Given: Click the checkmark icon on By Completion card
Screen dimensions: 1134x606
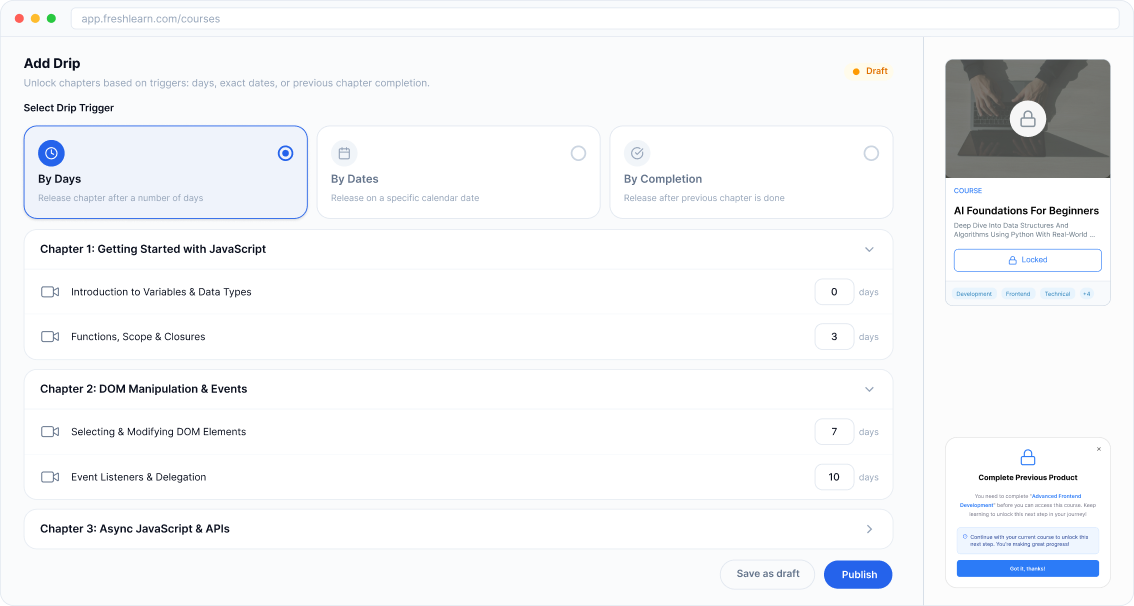Looking at the screenshot, I should coord(637,153).
